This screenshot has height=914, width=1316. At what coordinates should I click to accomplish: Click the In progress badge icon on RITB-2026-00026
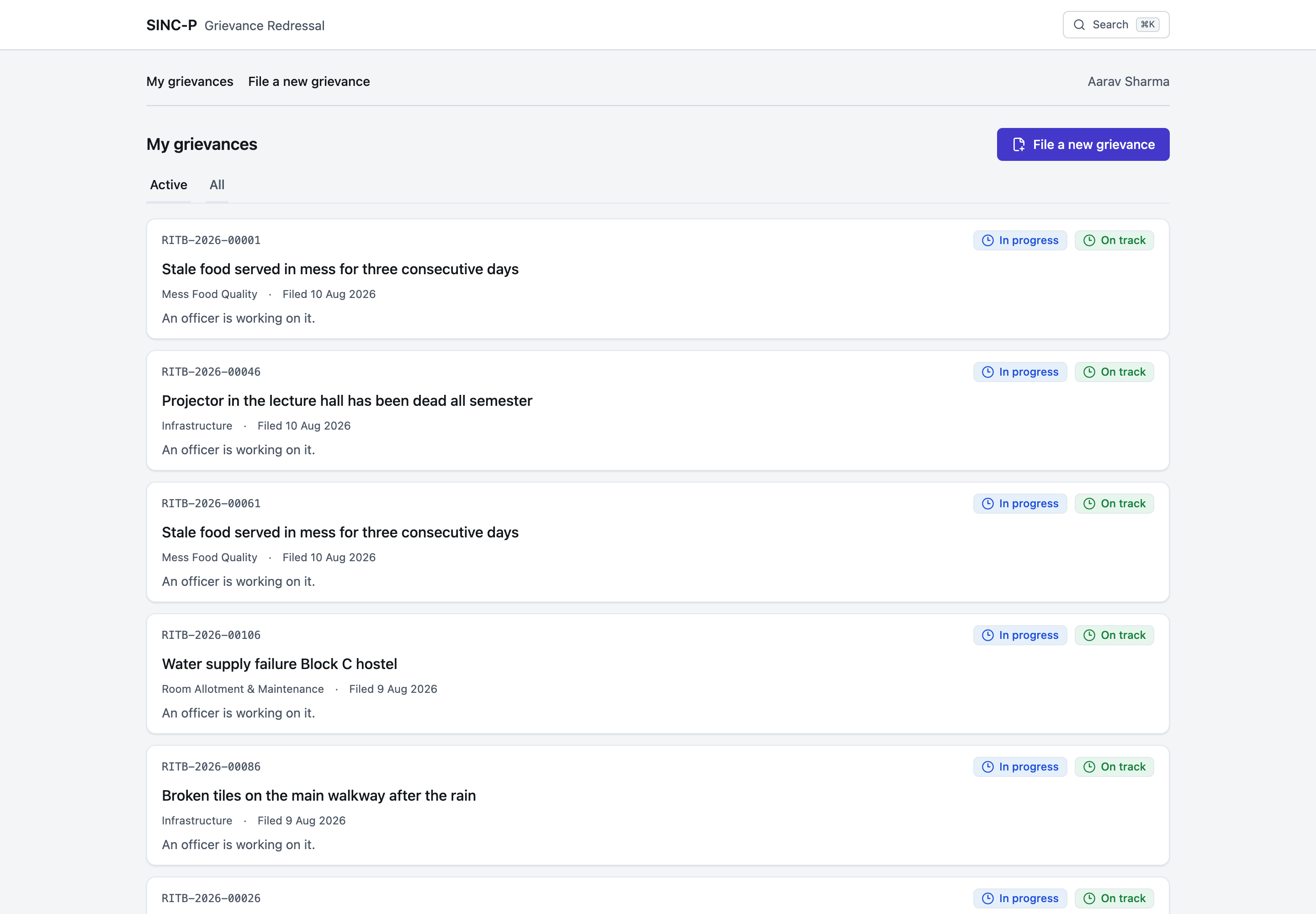pos(987,898)
